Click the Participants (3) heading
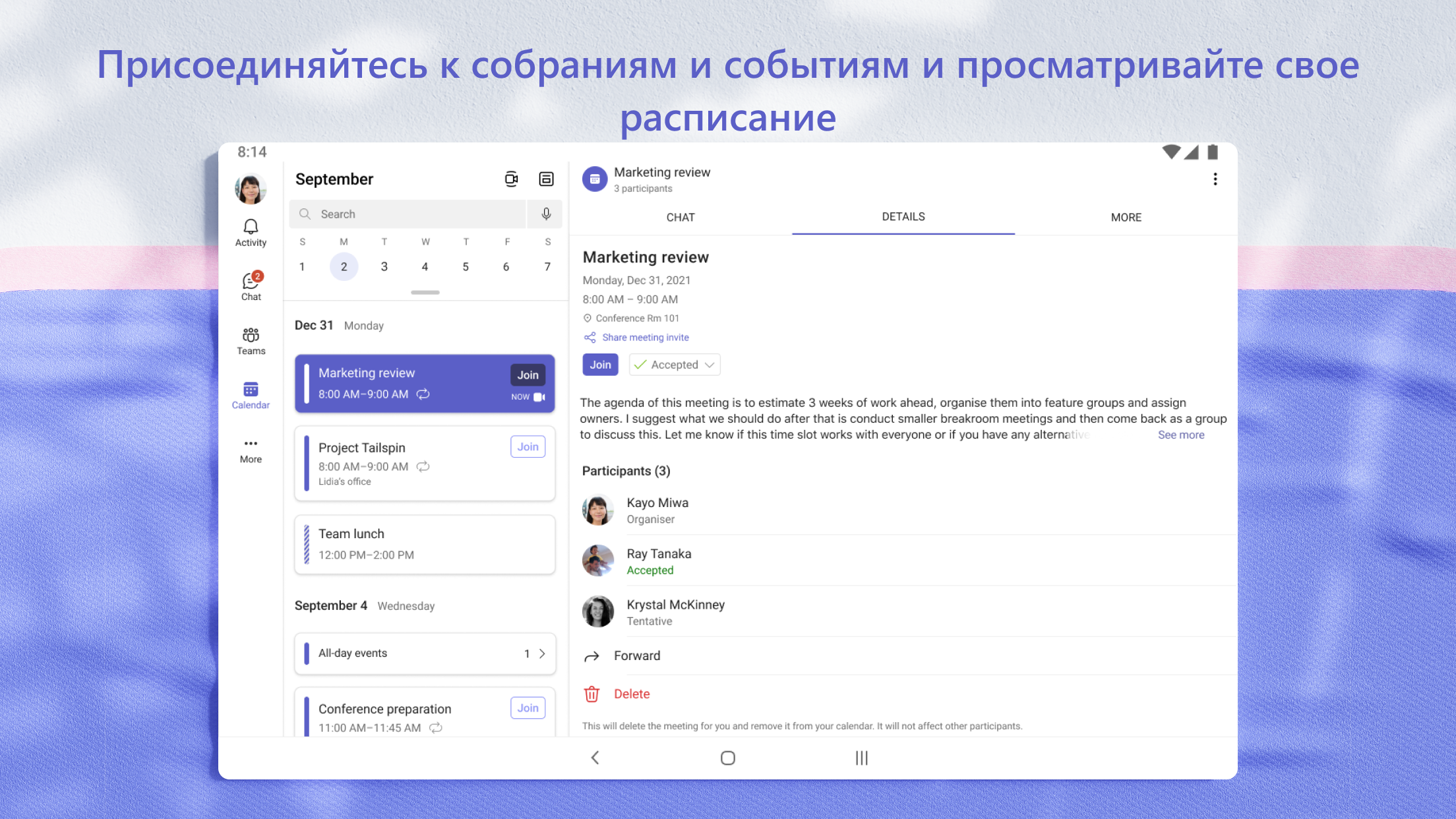The image size is (1456, 819). pyautogui.click(x=626, y=471)
